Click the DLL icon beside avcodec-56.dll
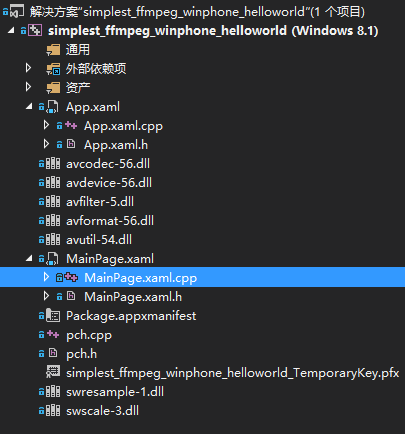The image size is (405, 434). (53, 164)
